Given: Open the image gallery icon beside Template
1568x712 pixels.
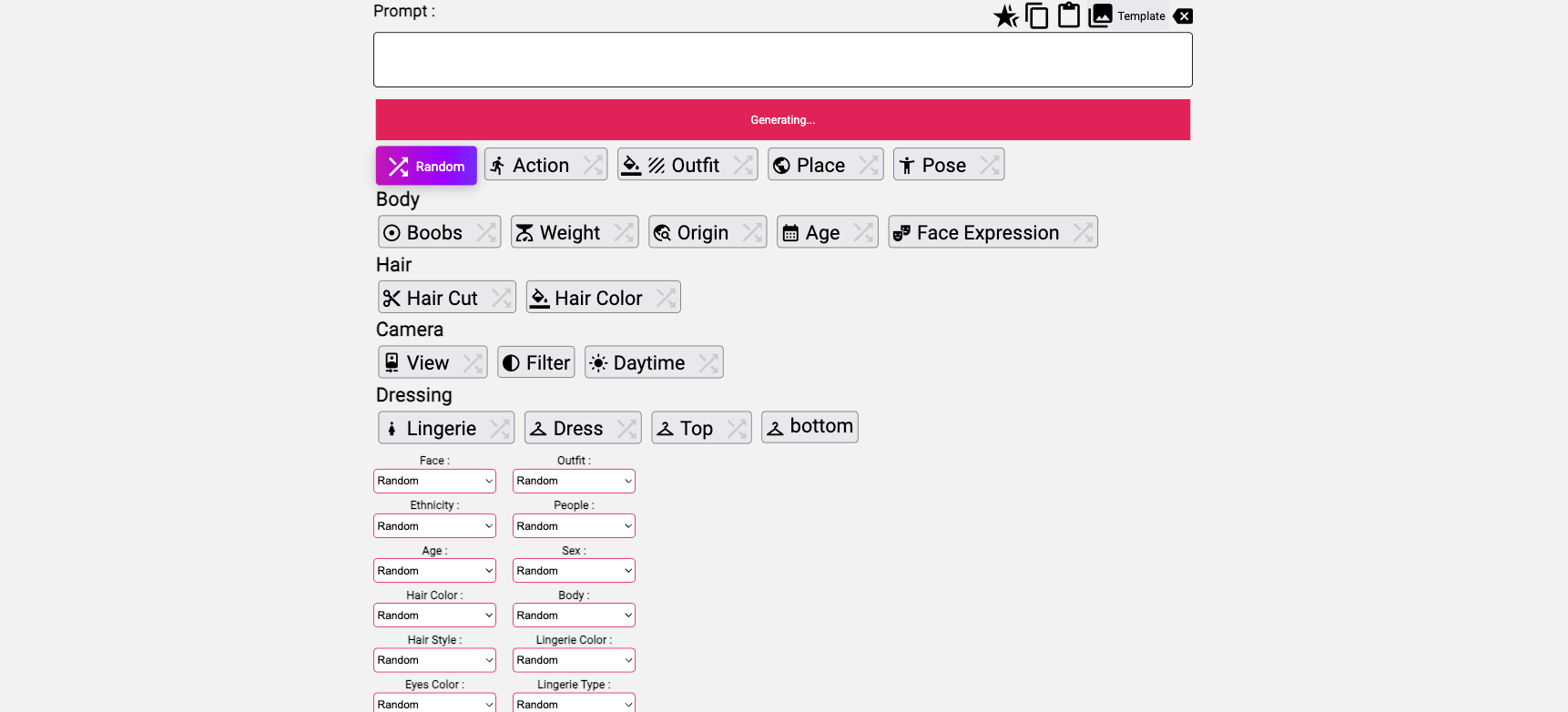Looking at the screenshot, I should click(1101, 15).
